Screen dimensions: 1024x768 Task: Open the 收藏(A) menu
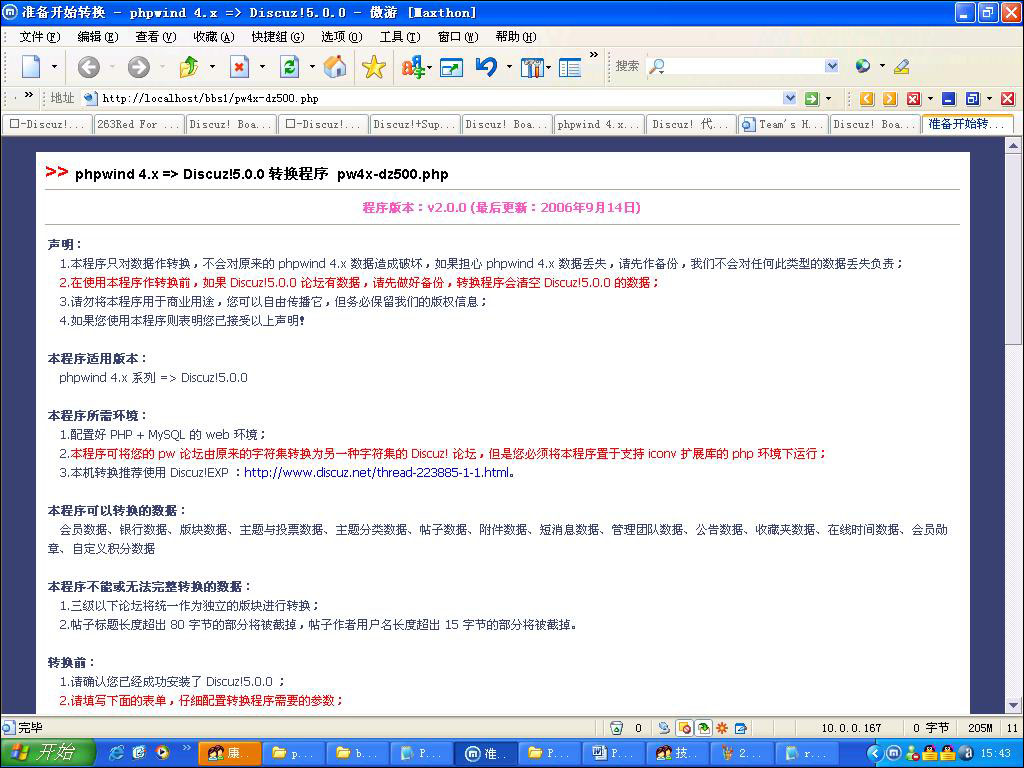pyautogui.click(x=214, y=37)
